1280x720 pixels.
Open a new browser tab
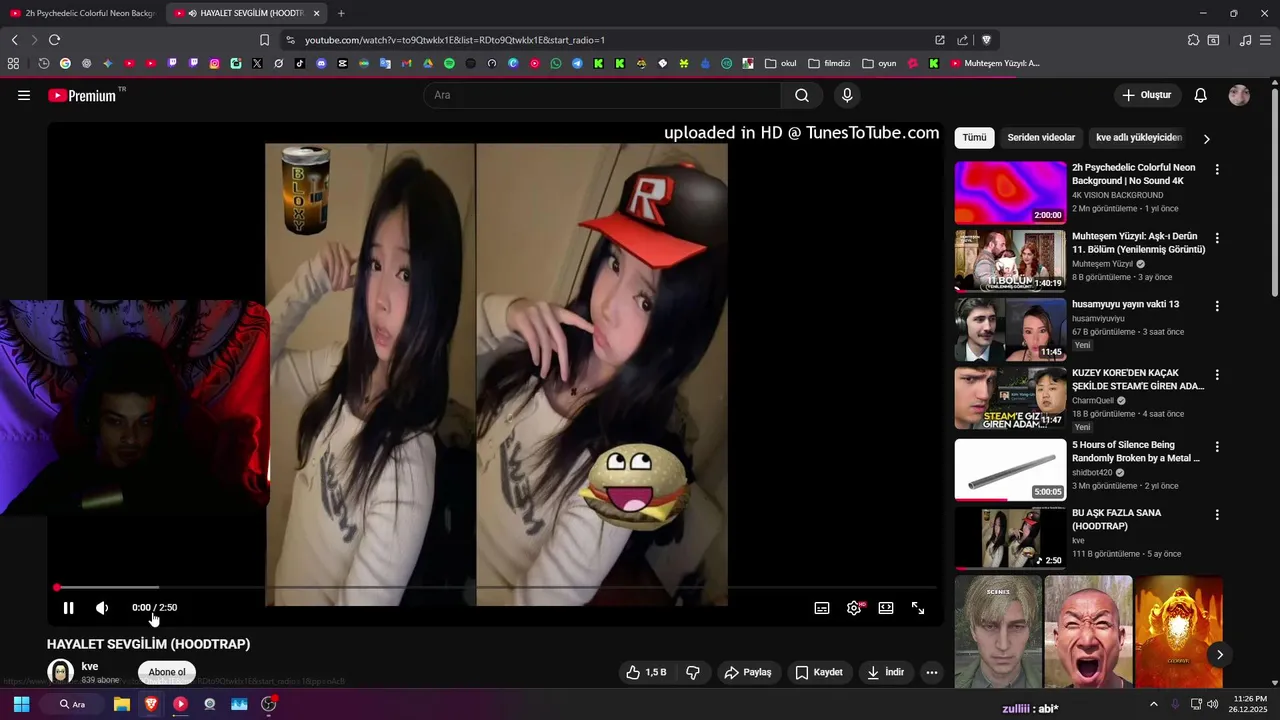pyautogui.click(x=341, y=13)
